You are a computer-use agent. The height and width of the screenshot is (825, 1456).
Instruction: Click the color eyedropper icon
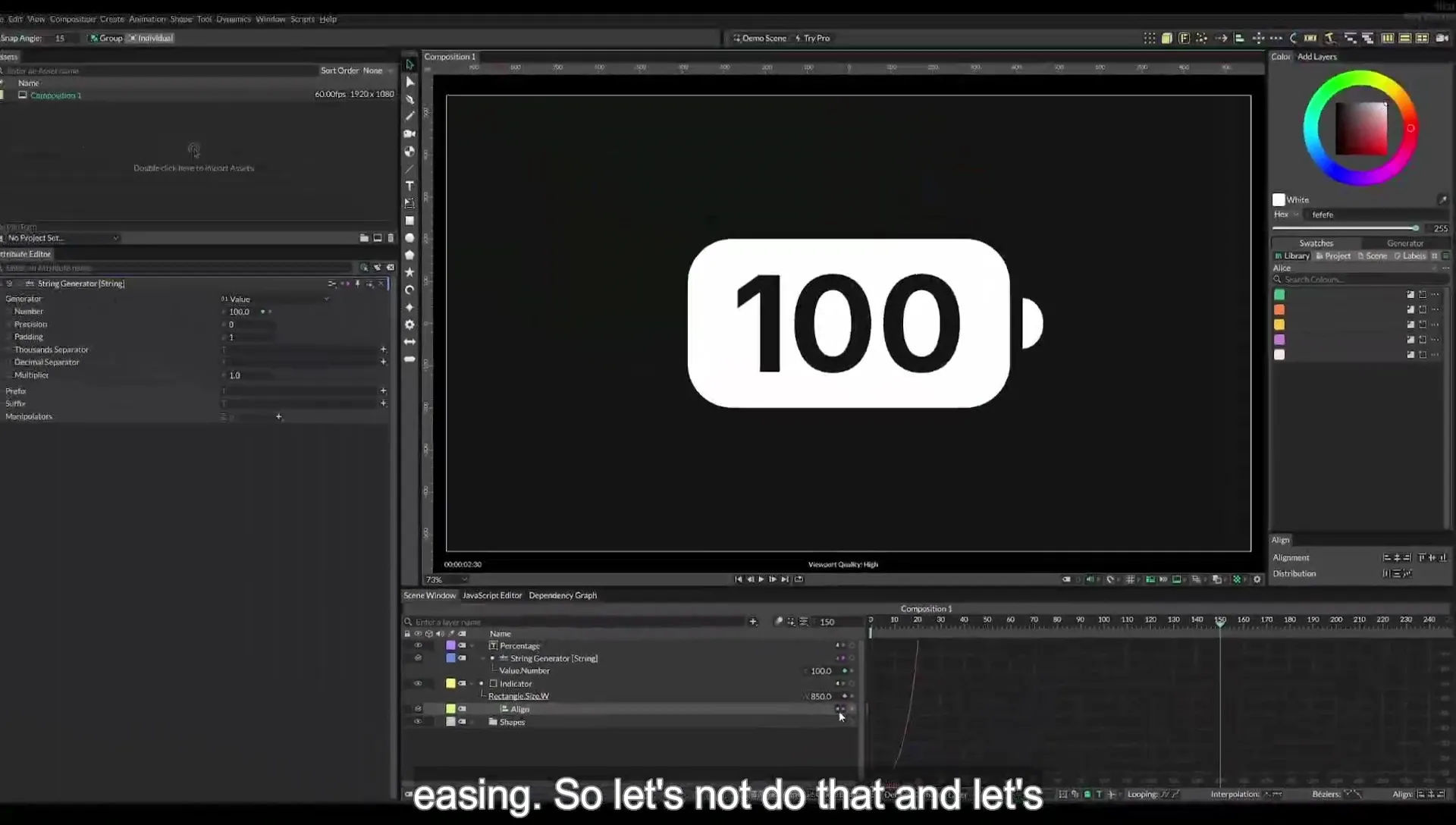pos(1442,199)
